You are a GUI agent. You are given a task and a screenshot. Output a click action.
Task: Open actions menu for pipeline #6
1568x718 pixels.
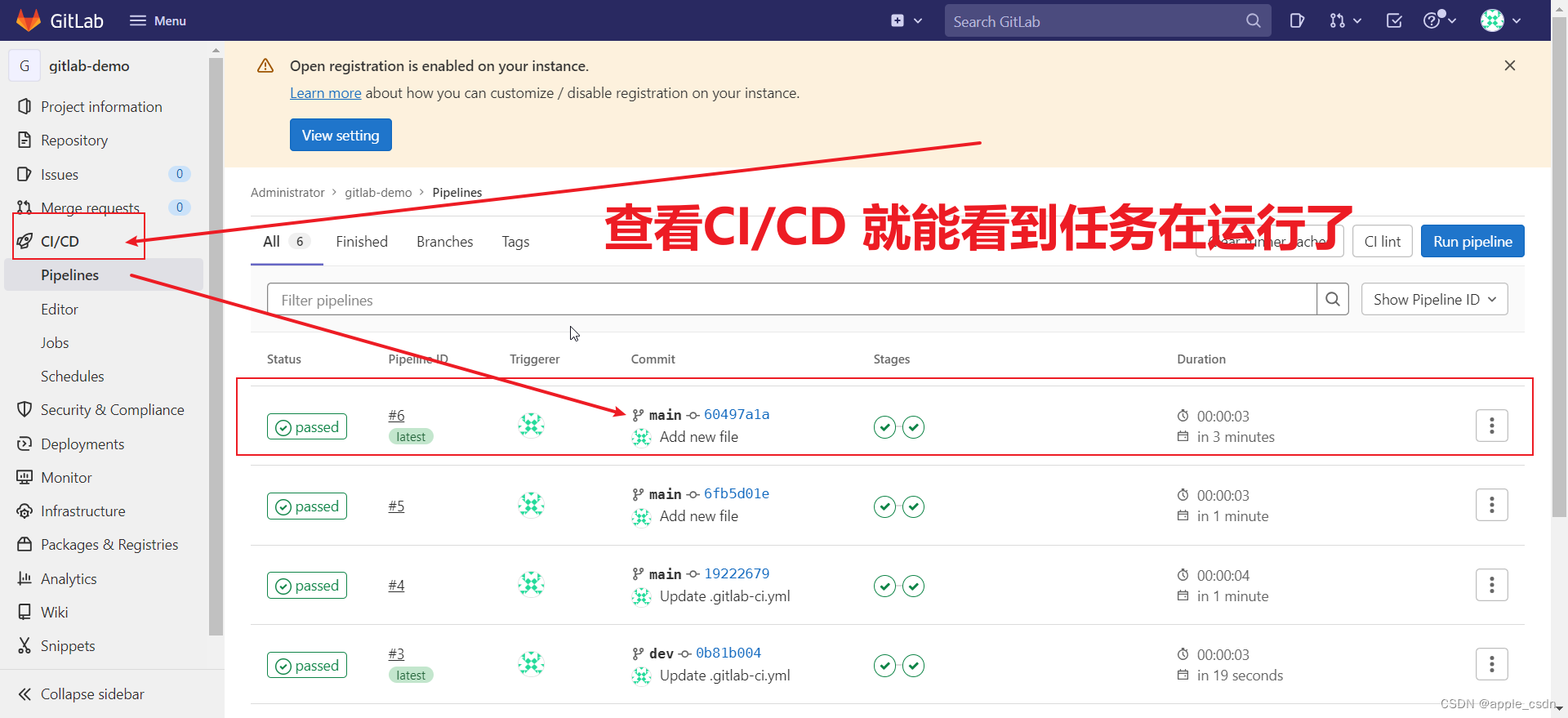click(1491, 426)
